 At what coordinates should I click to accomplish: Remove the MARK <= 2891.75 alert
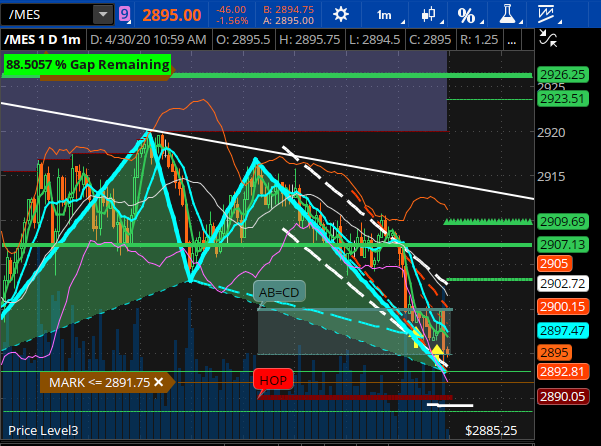coord(159,382)
